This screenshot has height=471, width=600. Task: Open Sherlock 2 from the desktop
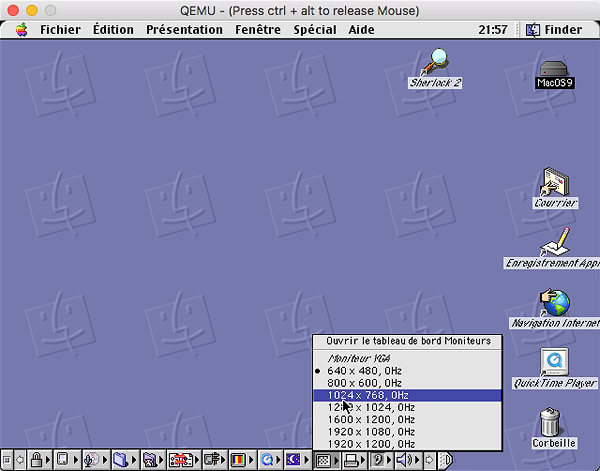[435, 68]
